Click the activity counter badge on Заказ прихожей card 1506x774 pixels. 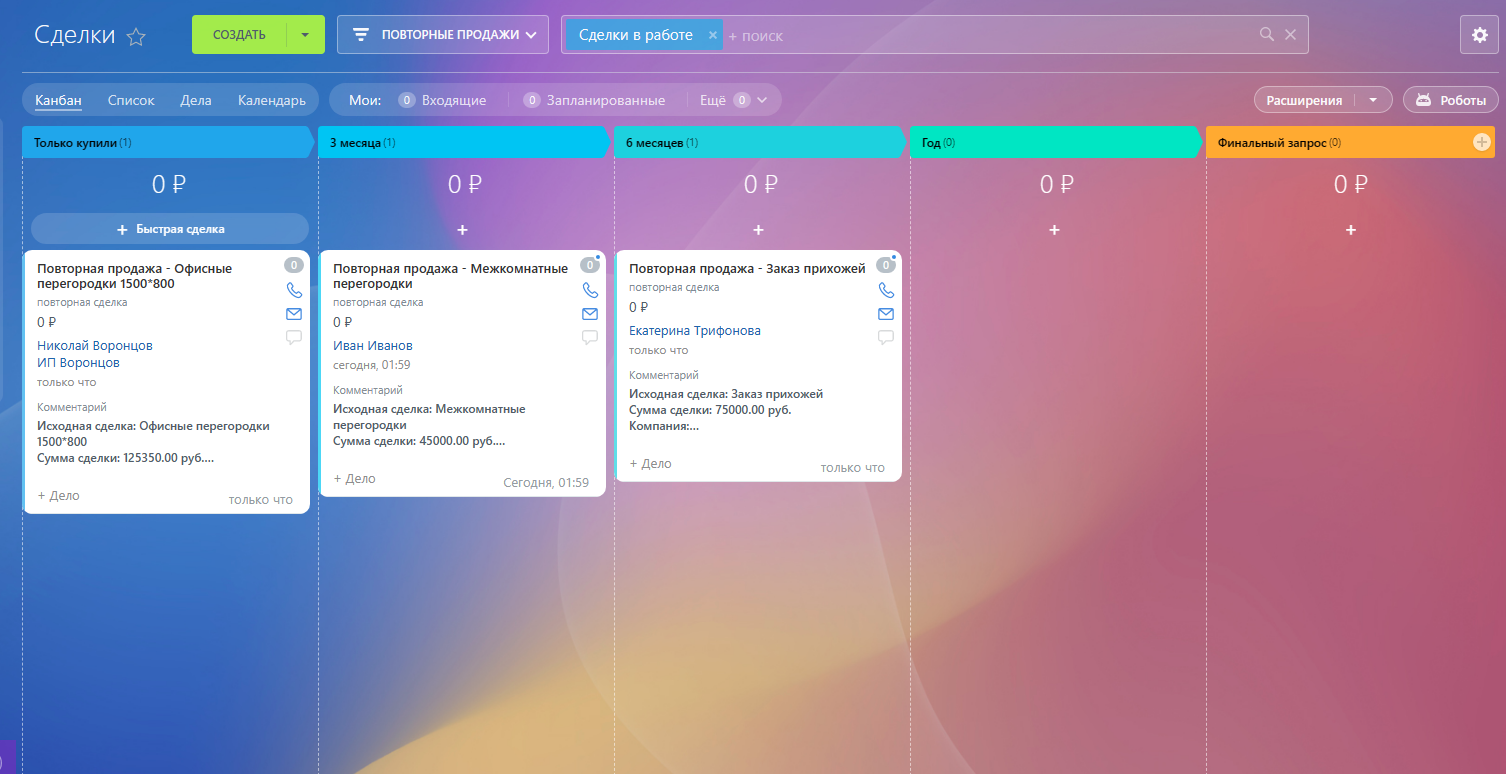886,265
